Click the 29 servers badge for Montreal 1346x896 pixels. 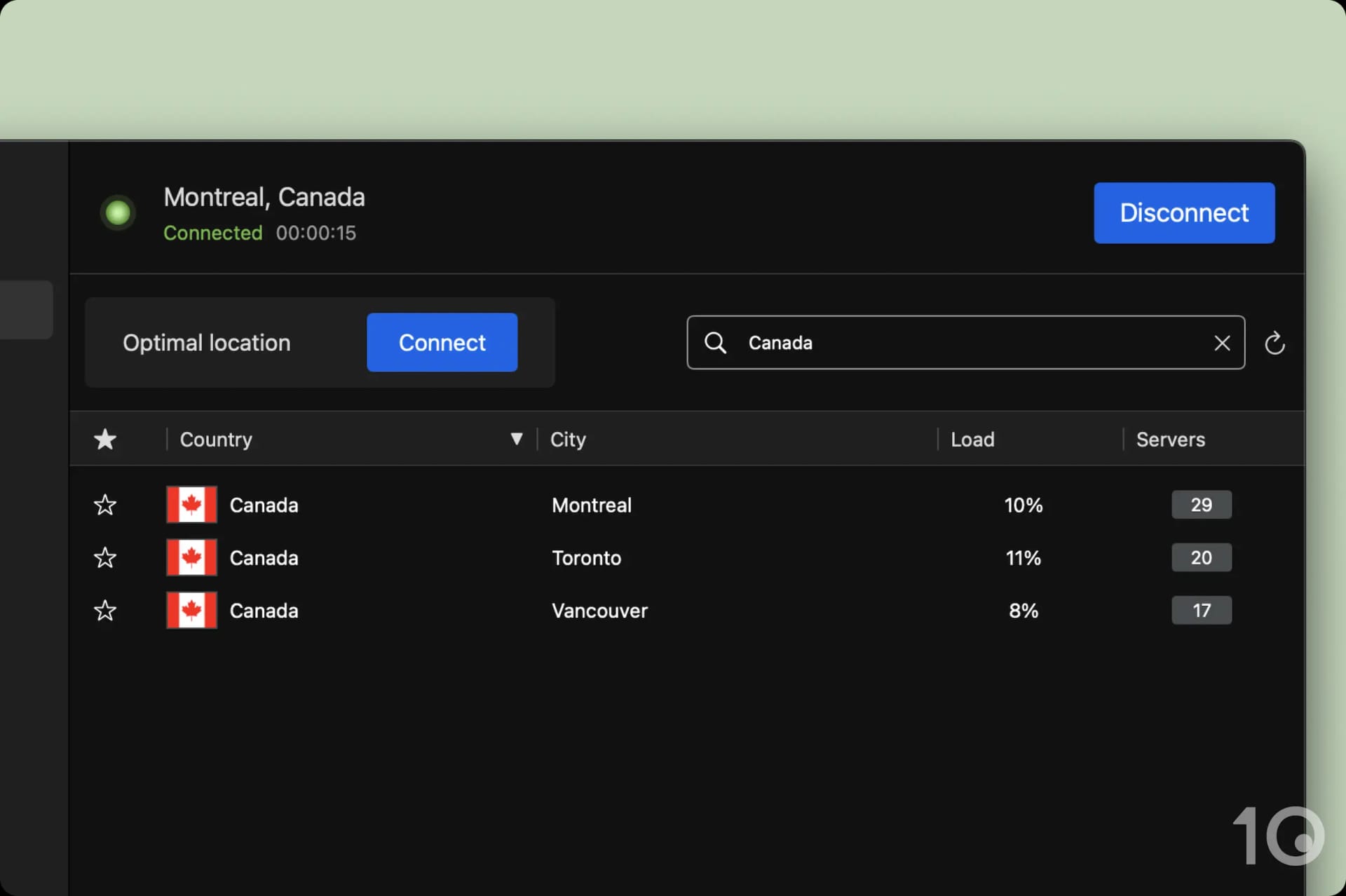point(1200,504)
